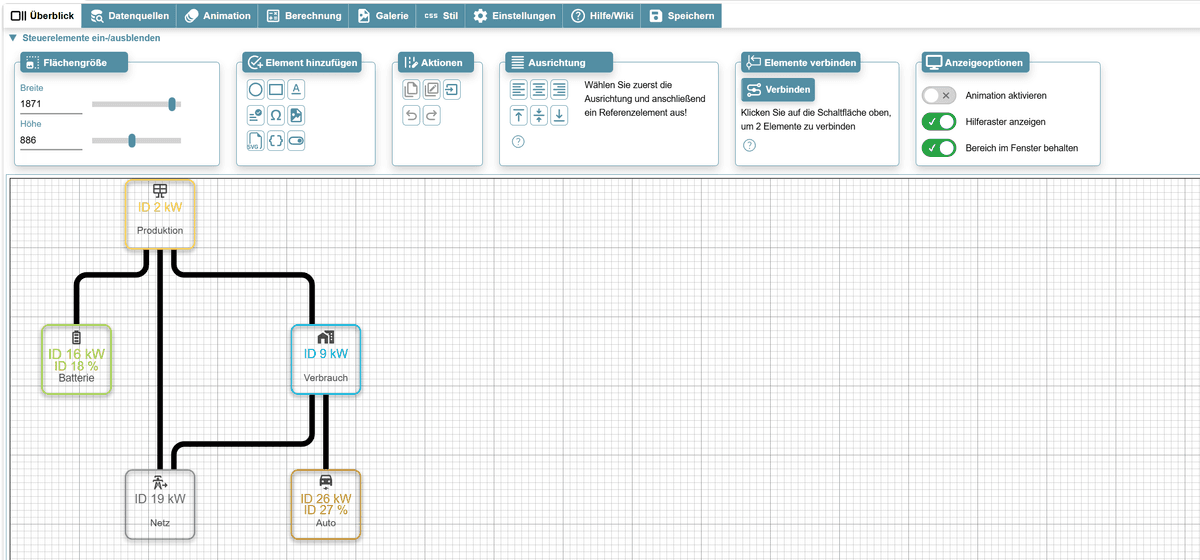Click car icon in Auto element
Viewport: 1200px width, 560px height.
(326, 483)
